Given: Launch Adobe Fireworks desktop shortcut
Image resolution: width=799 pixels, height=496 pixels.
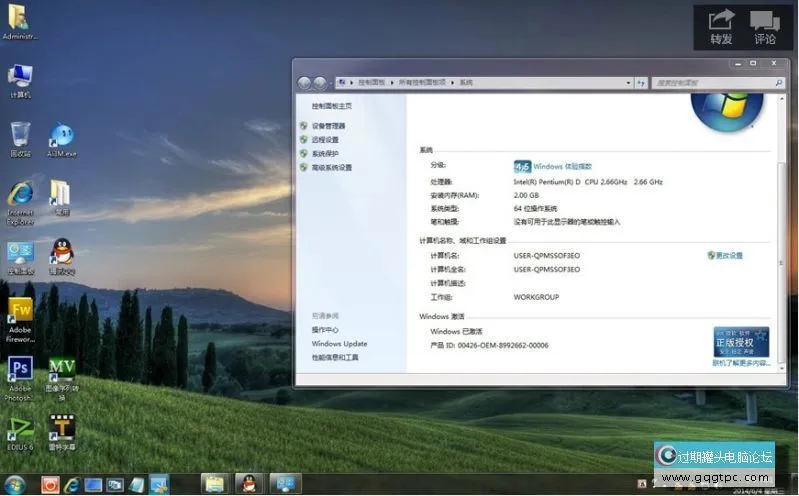Looking at the screenshot, I should pos(20,320).
